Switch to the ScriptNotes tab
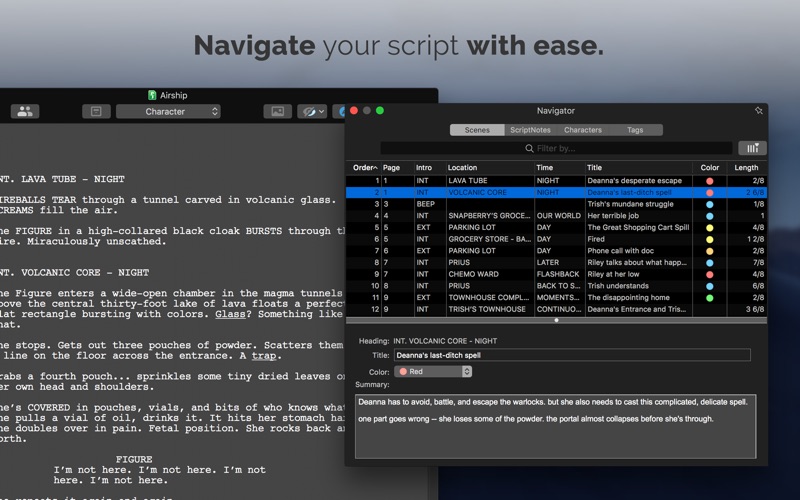800x500 pixels. click(530, 130)
